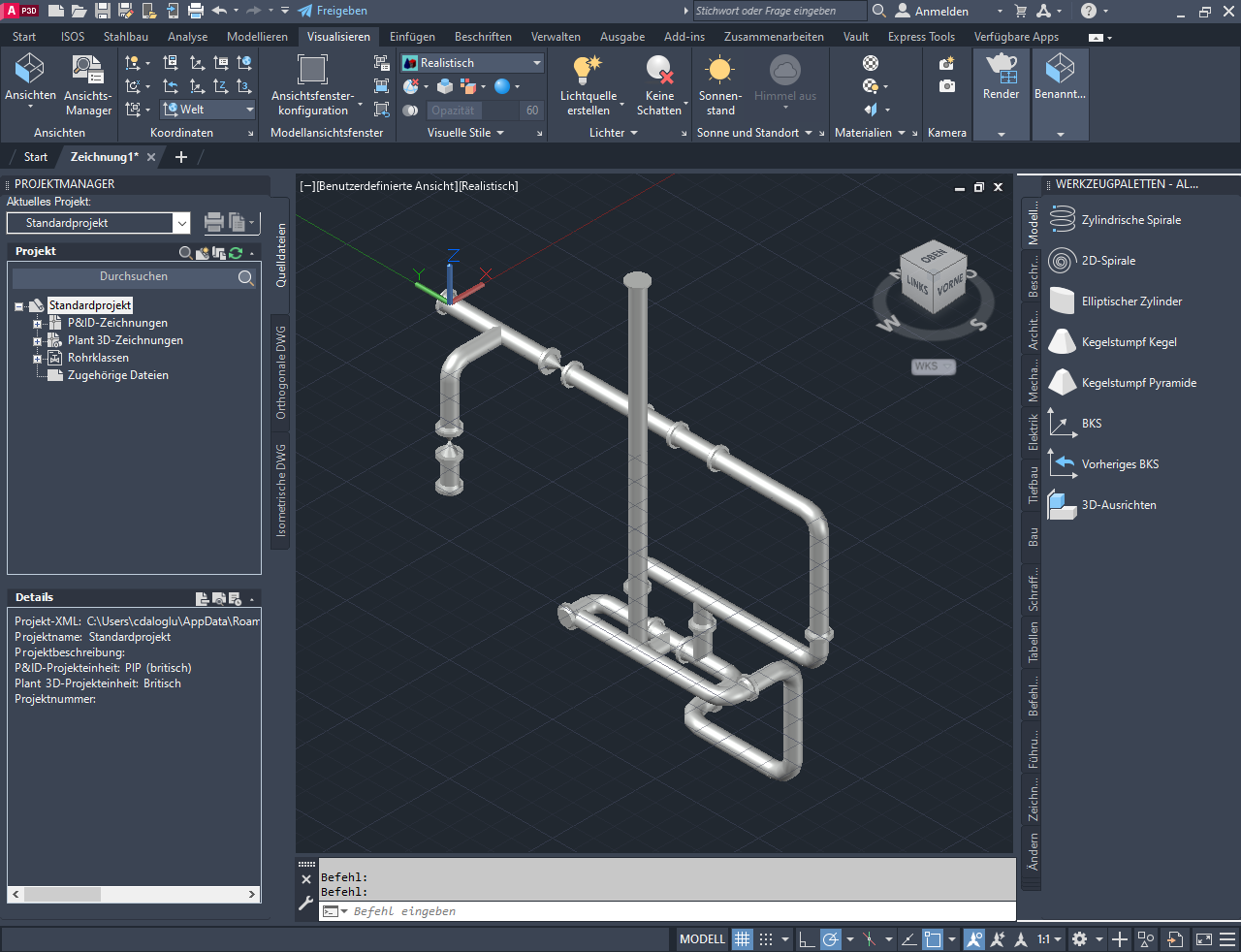
Task: Click the Details panel horizontal scrollbar
Action: point(134,895)
